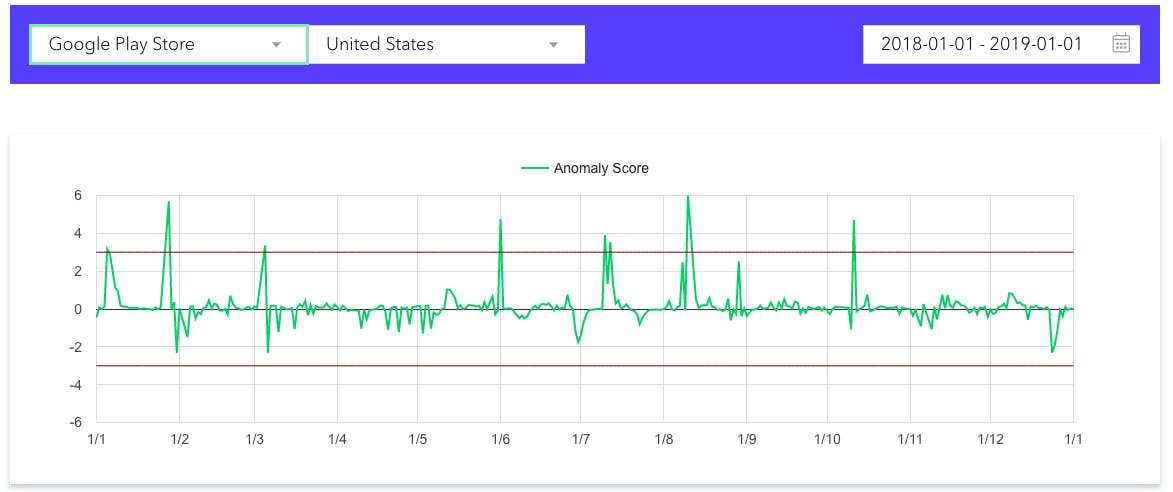Viewport: 1173px width, 492px height.
Task: Select the late-January anomaly peak
Action: click(x=168, y=203)
